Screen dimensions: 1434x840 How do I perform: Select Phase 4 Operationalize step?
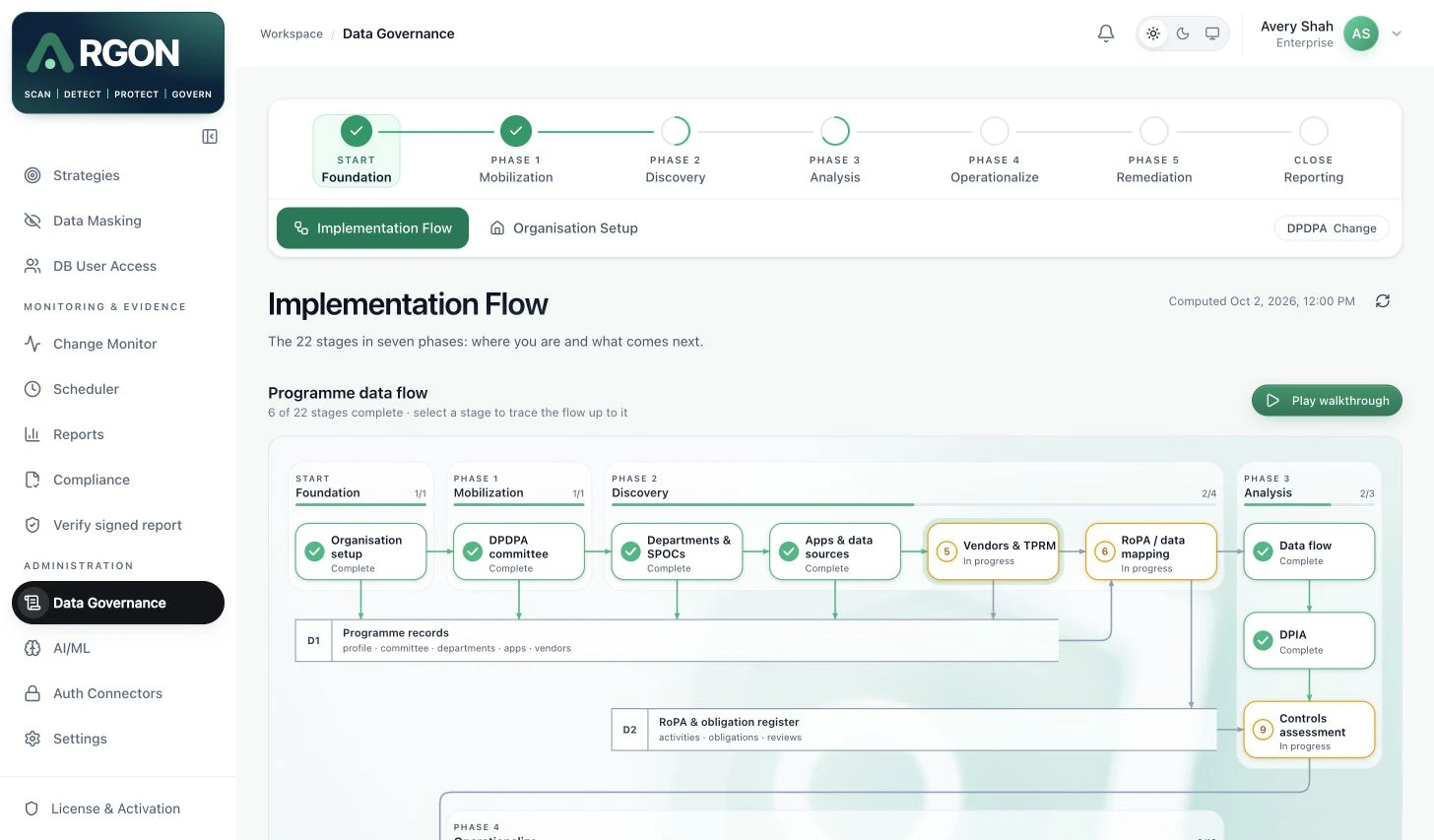[x=995, y=151]
